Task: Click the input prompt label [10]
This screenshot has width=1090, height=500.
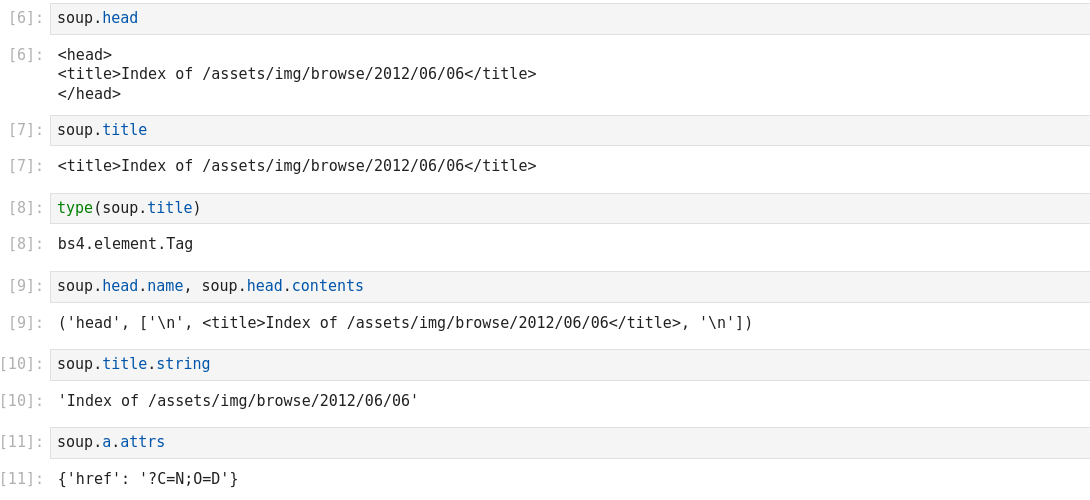Action: tap(21, 364)
